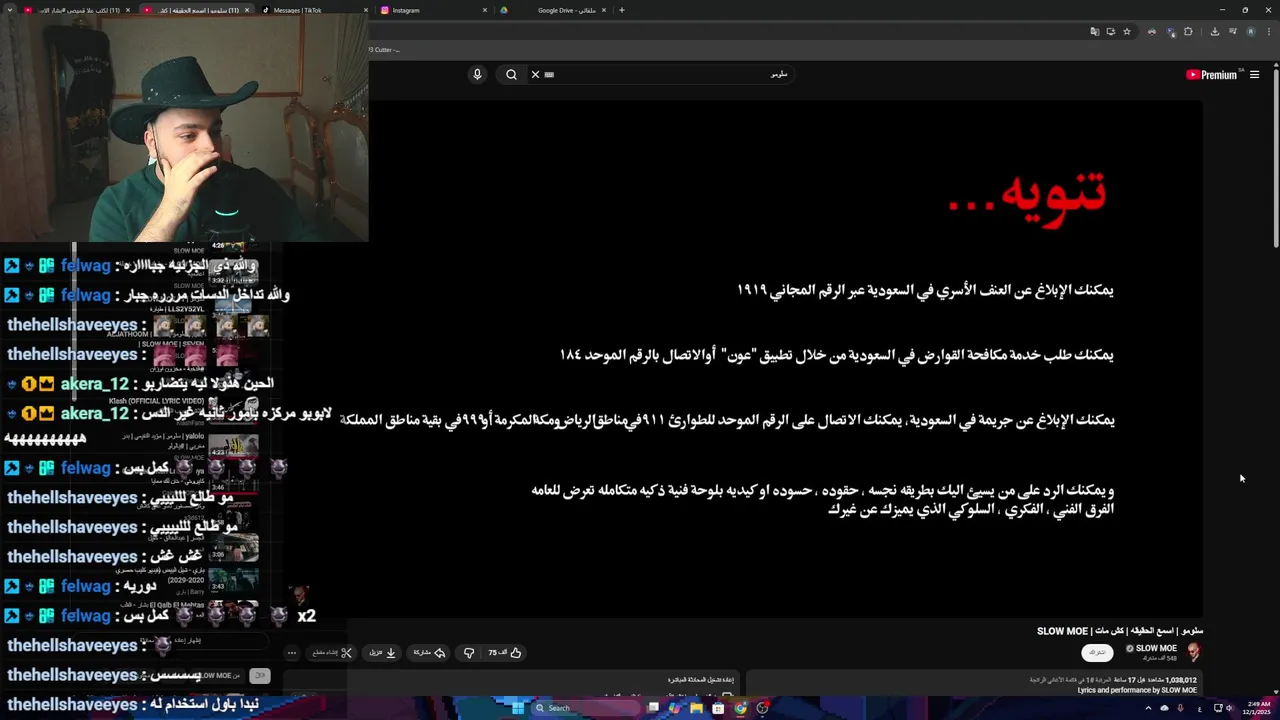1280x720 pixels.
Task: Click the Subscribe button beside SLOW MOE
Action: coord(1097,652)
